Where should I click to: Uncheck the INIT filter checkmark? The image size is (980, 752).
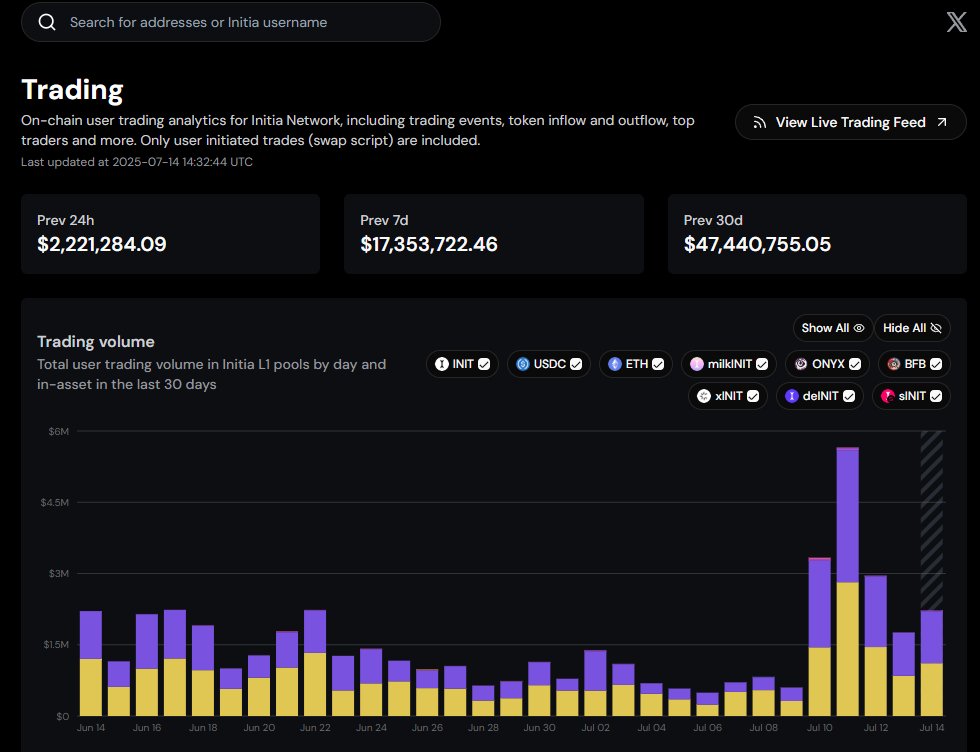pyautogui.click(x=482, y=364)
